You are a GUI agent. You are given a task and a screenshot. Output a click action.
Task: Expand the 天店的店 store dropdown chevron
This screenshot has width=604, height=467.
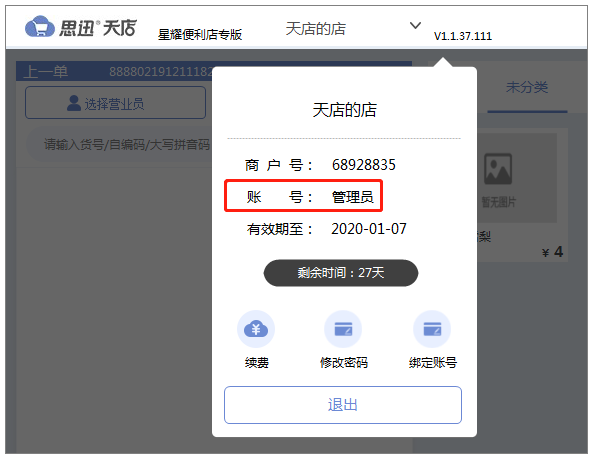point(415,25)
